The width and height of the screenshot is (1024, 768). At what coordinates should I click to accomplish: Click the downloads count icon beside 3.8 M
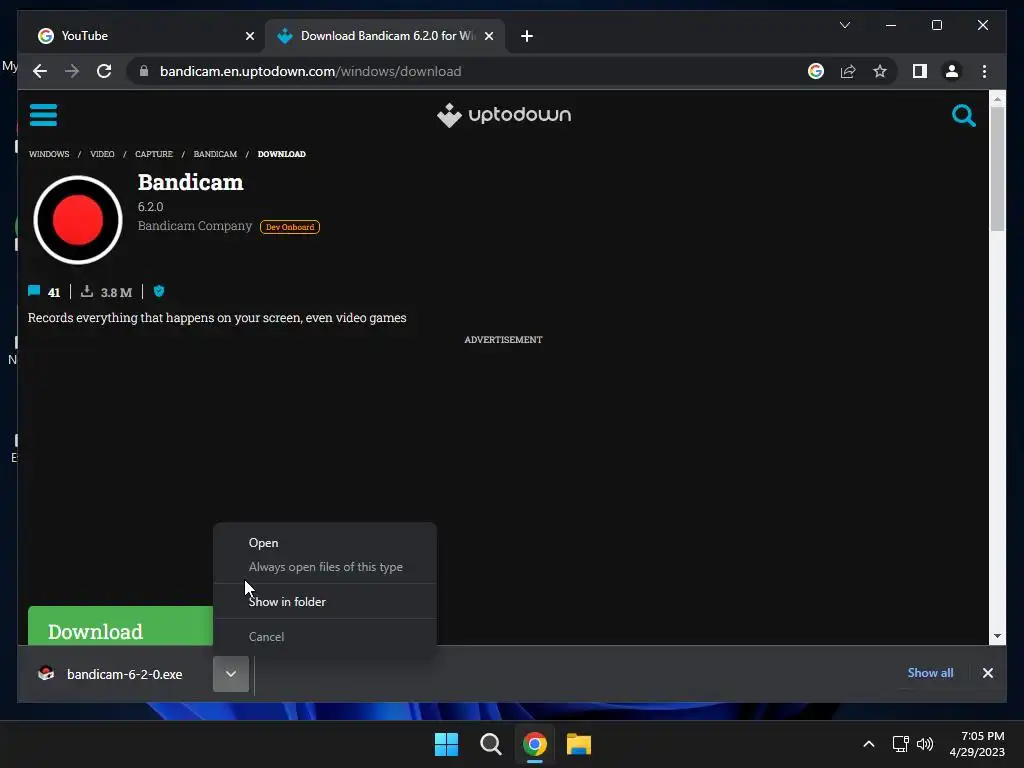pyautogui.click(x=87, y=291)
